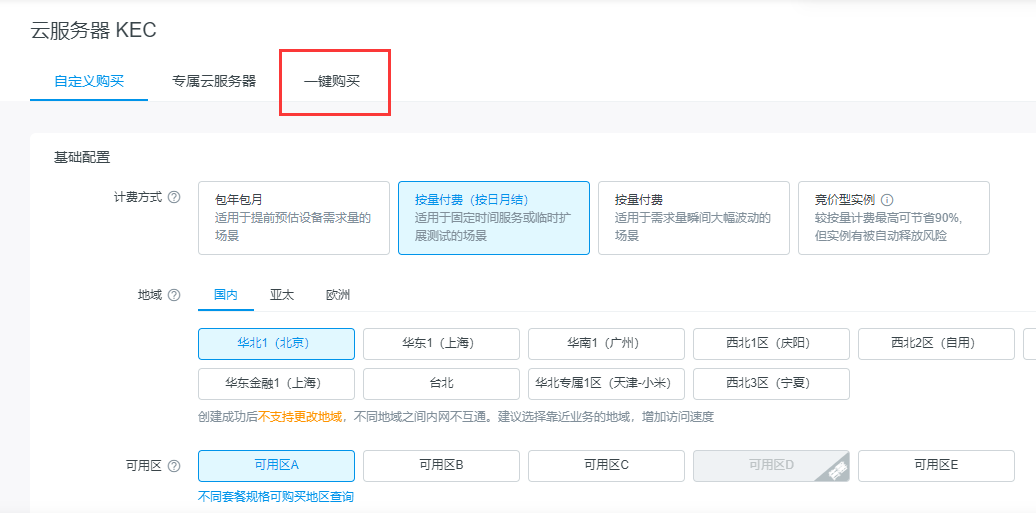Choose 竞价型实例 billing option
Image resolution: width=1036 pixels, height=513 pixels.
click(894, 218)
